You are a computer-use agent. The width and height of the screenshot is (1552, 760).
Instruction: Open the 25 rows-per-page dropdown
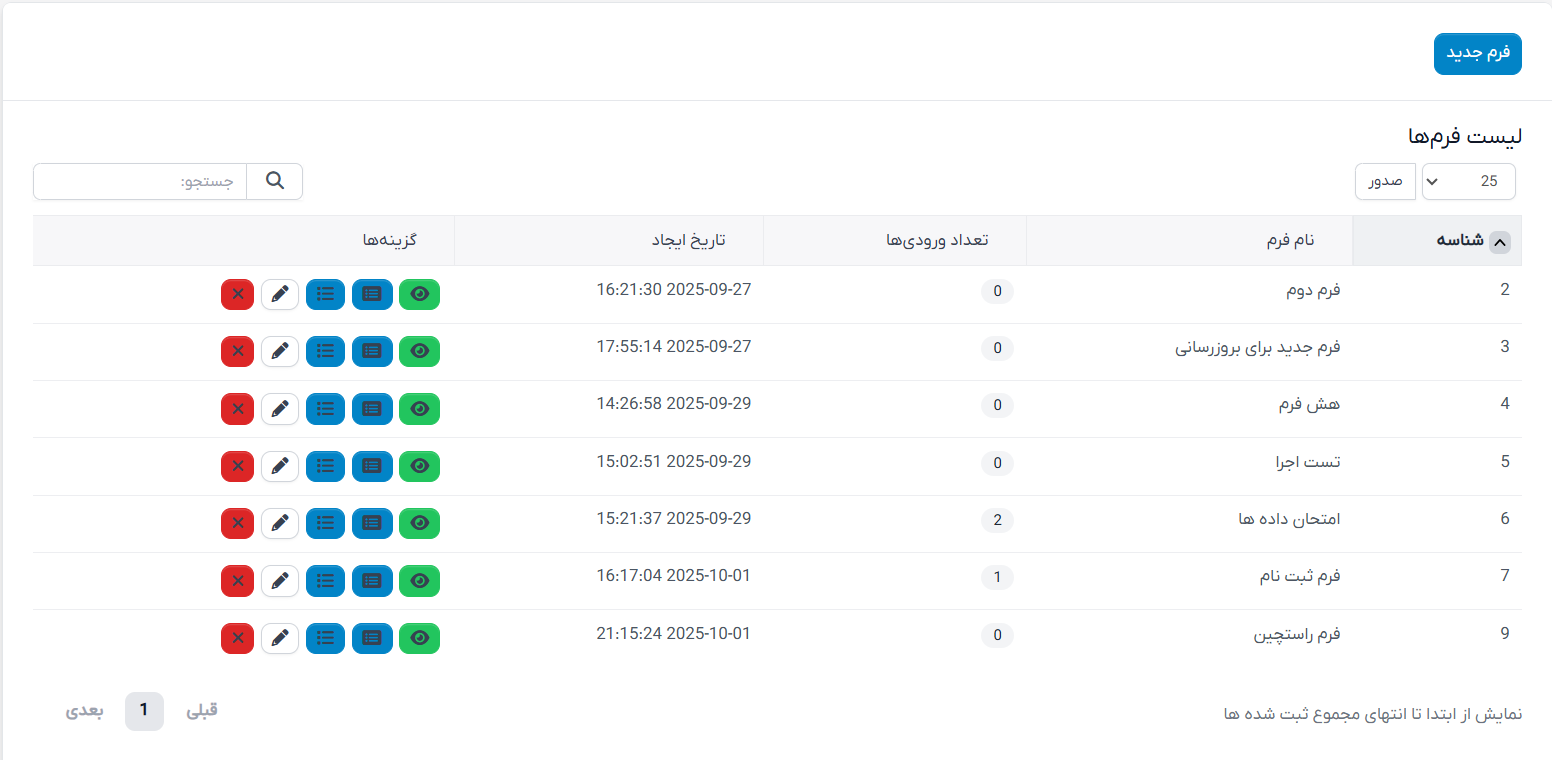[1468, 181]
